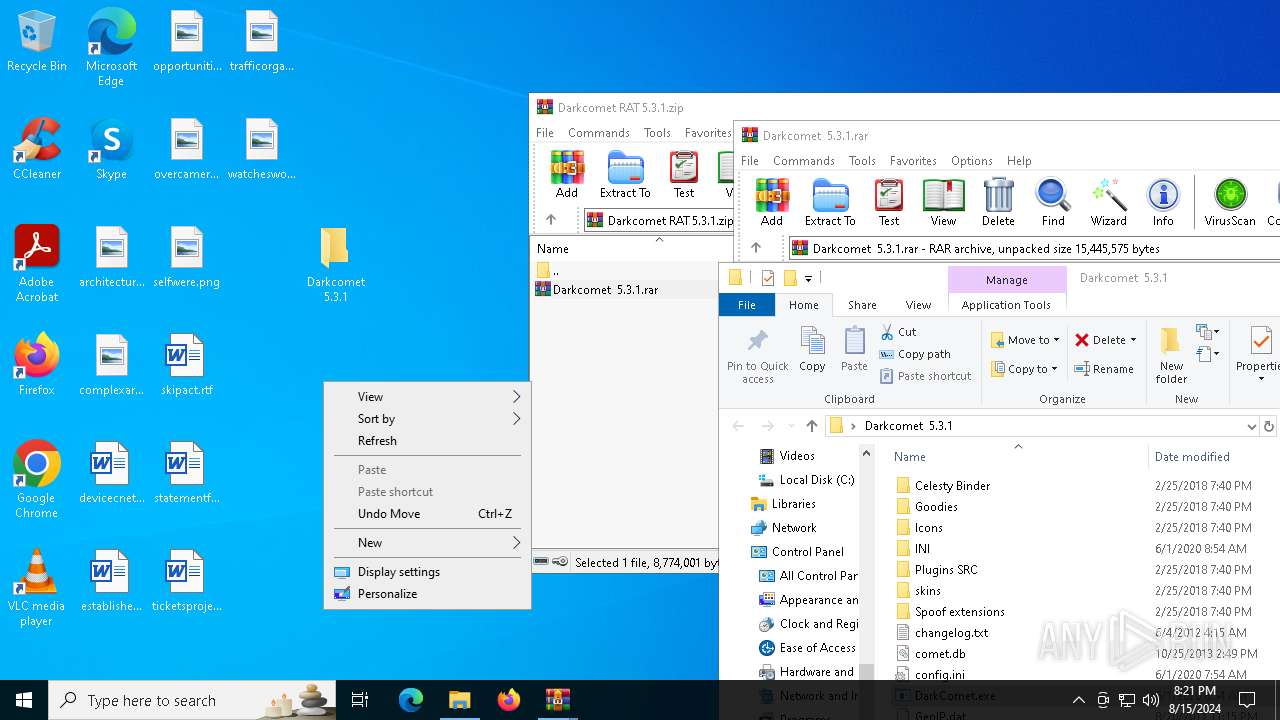
Task: Click Add icon in Darkcomet 5.3.1.rar window
Action: click(x=771, y=203)
